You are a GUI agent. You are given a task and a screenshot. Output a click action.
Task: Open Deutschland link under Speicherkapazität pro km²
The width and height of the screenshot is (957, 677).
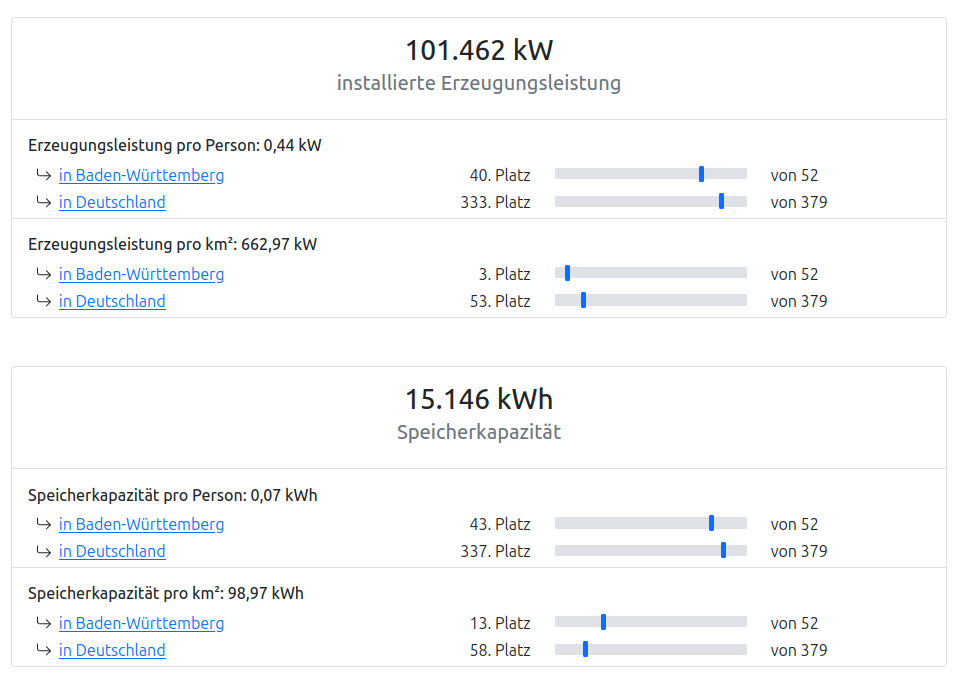(112, 650)
